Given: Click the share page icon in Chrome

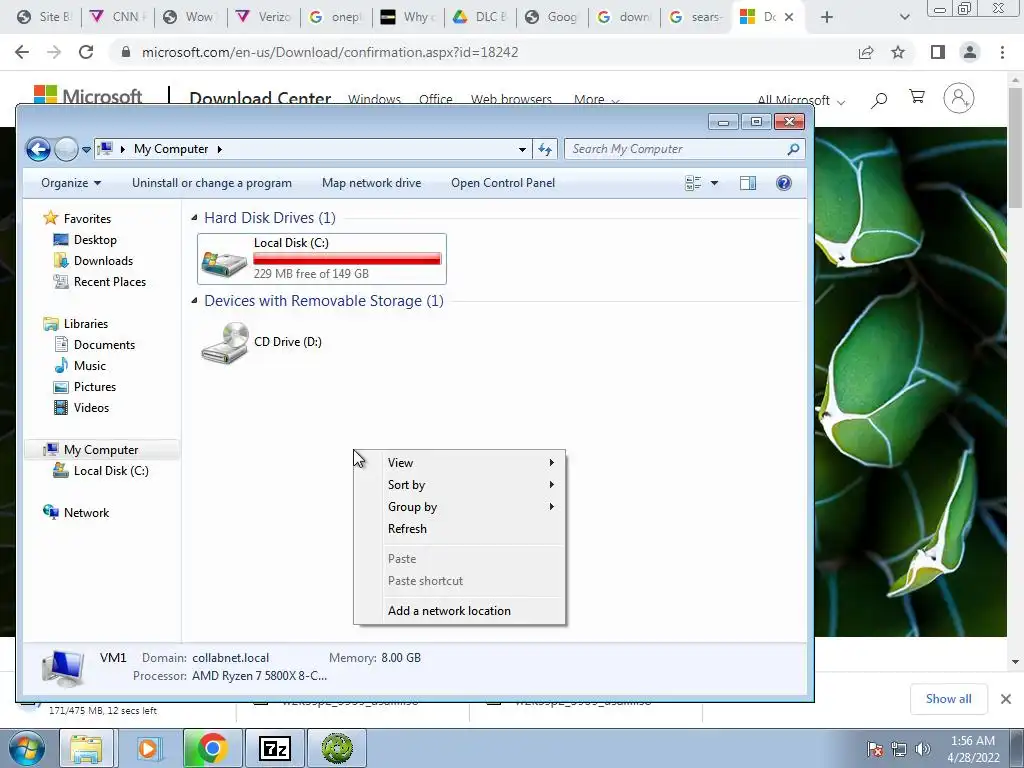Looking at the screenshot, I should (x=866, y=52).
